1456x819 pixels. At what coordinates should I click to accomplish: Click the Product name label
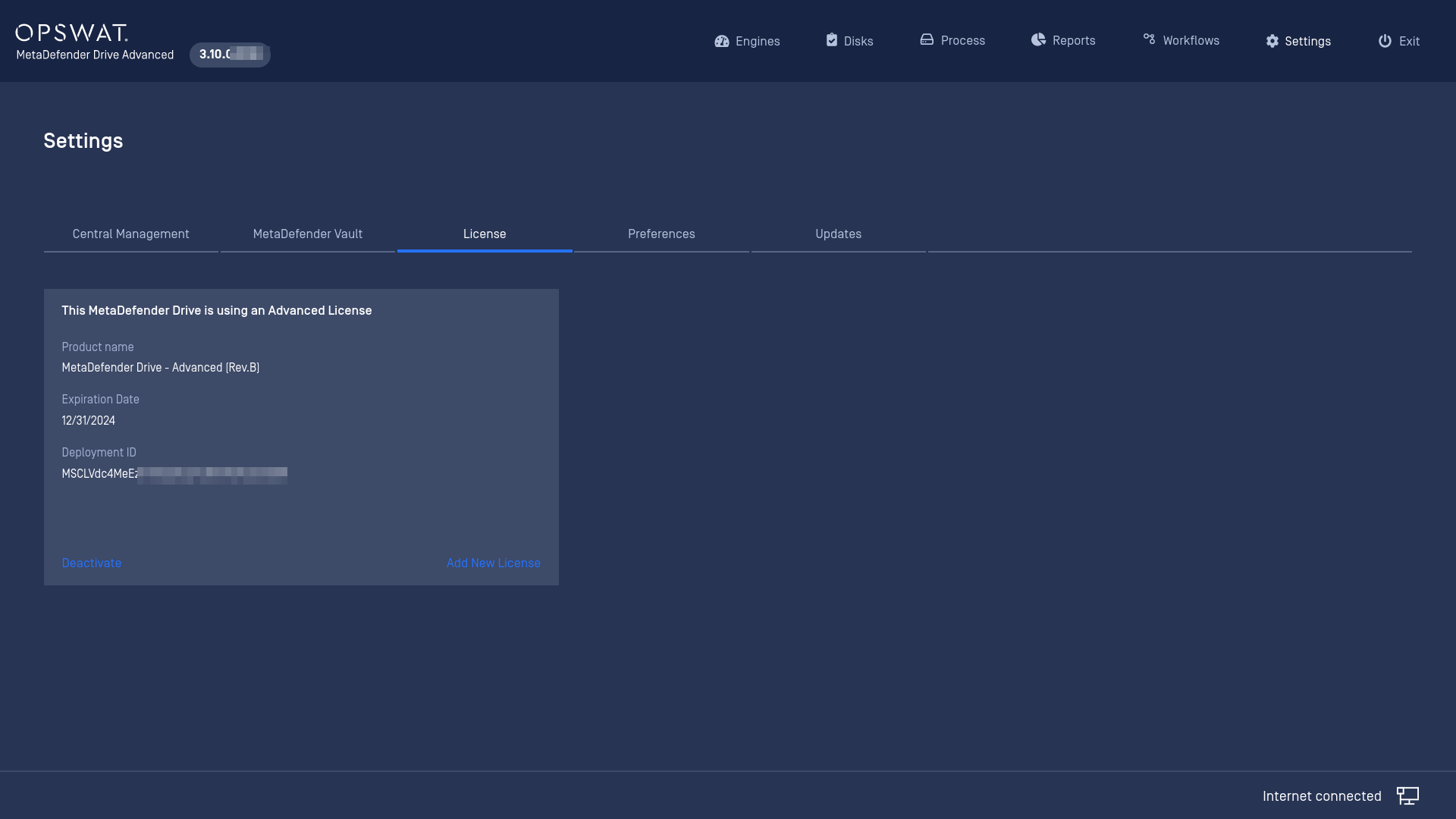point(97,347)
